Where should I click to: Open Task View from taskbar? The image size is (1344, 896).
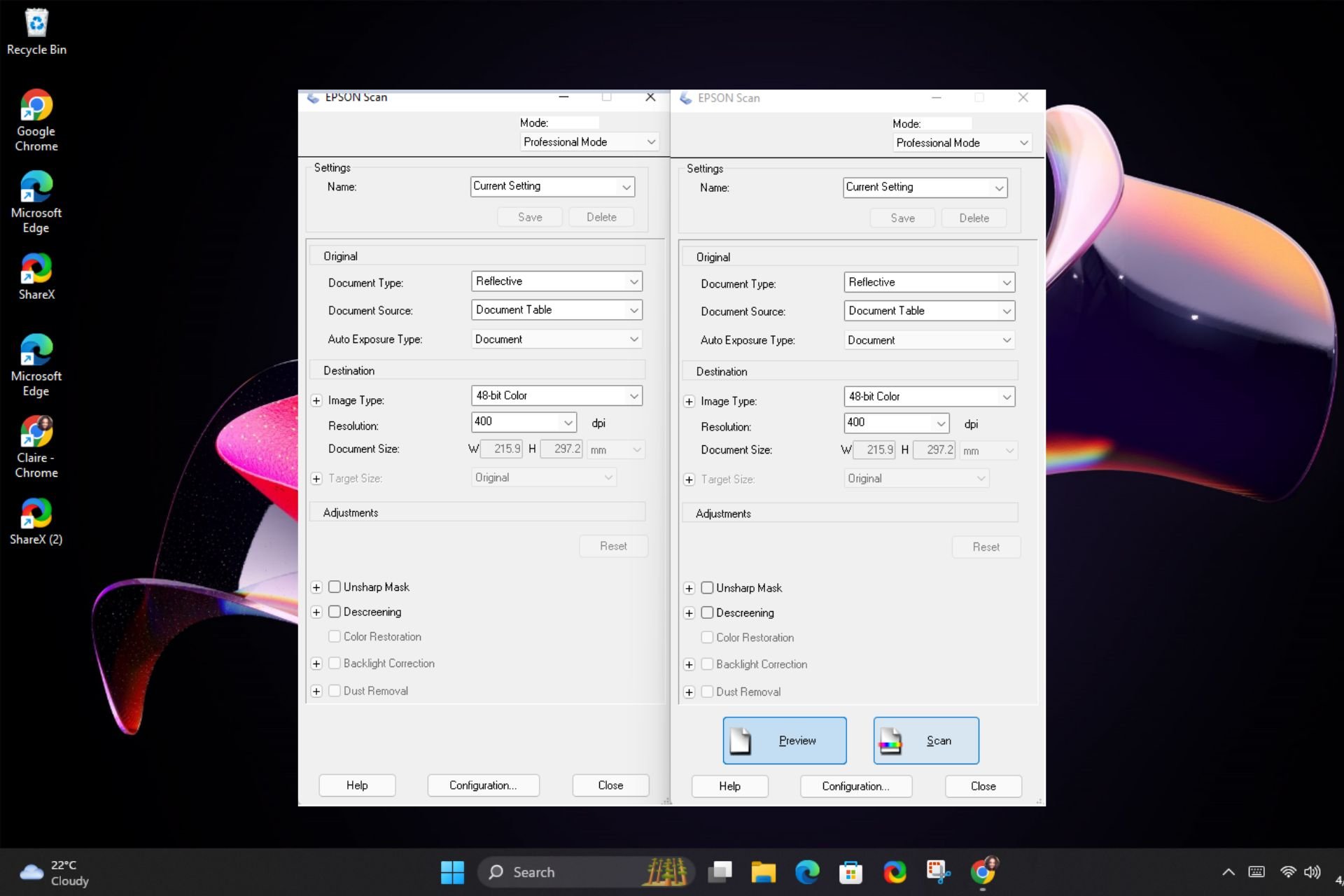pyautogui.click(x=720, y=872)
